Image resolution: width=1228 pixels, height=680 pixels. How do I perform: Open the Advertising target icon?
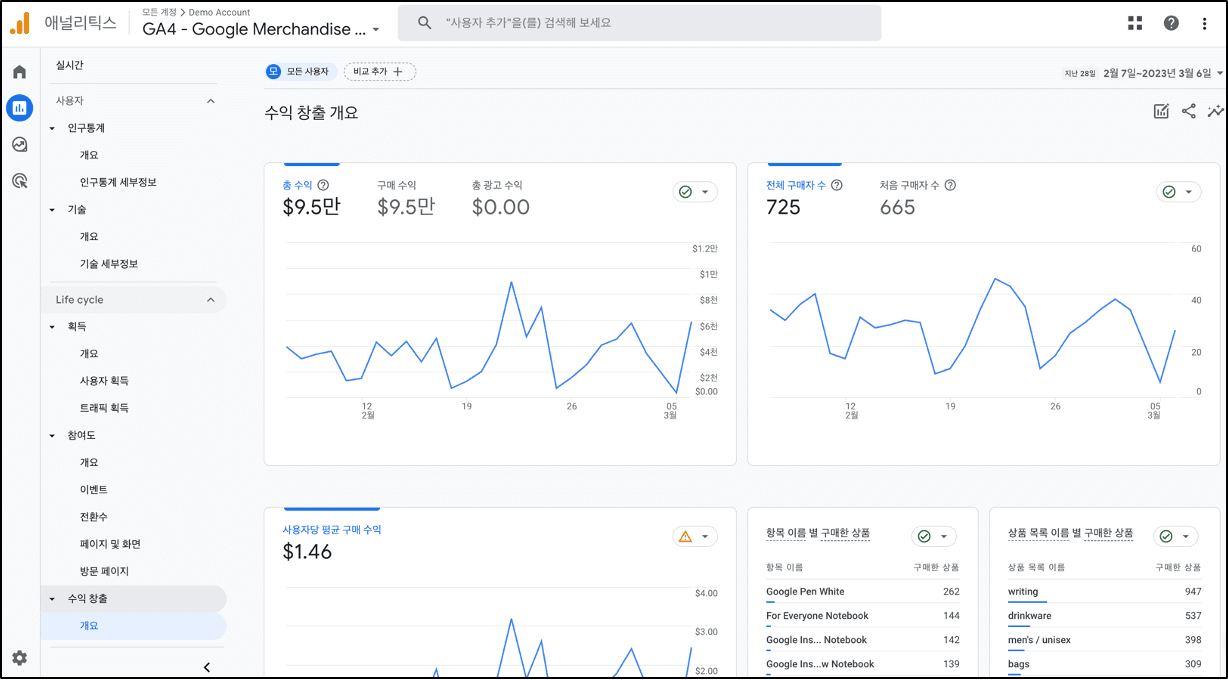(x=19, y=181)
